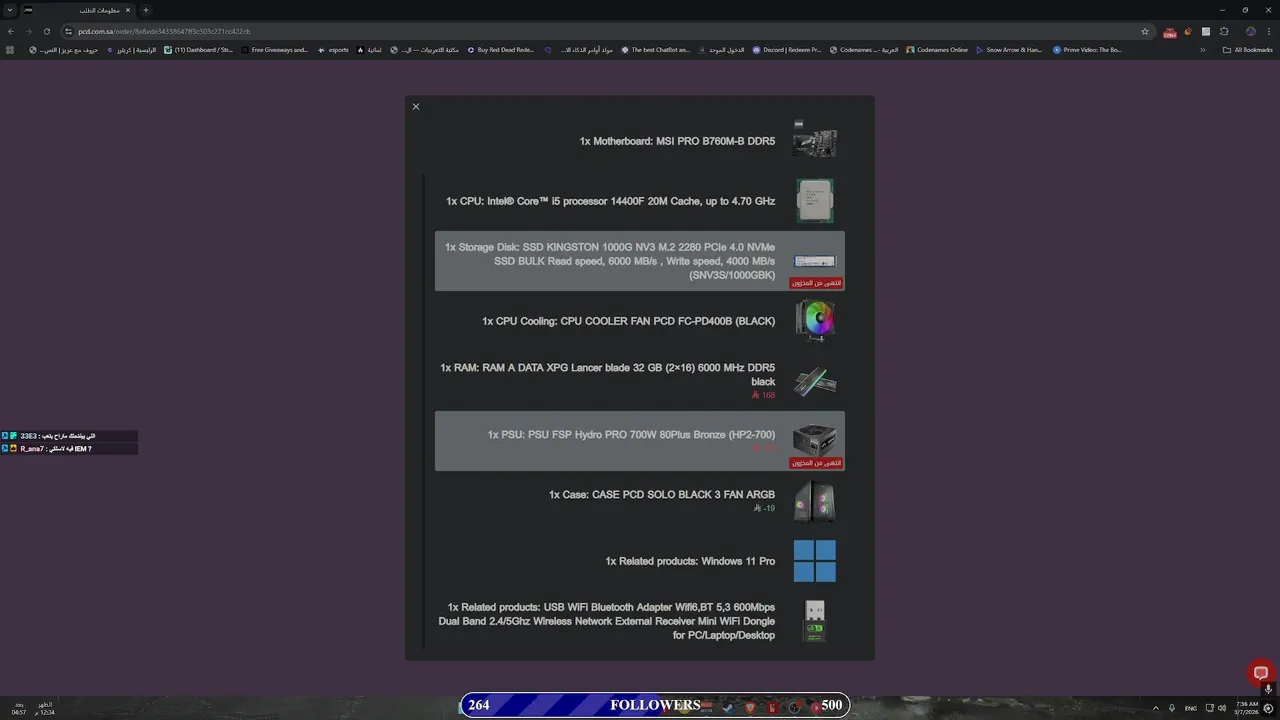1280x720 pixels.
Task: Bookmark this page with the star icon
Action: (1145, 31)
